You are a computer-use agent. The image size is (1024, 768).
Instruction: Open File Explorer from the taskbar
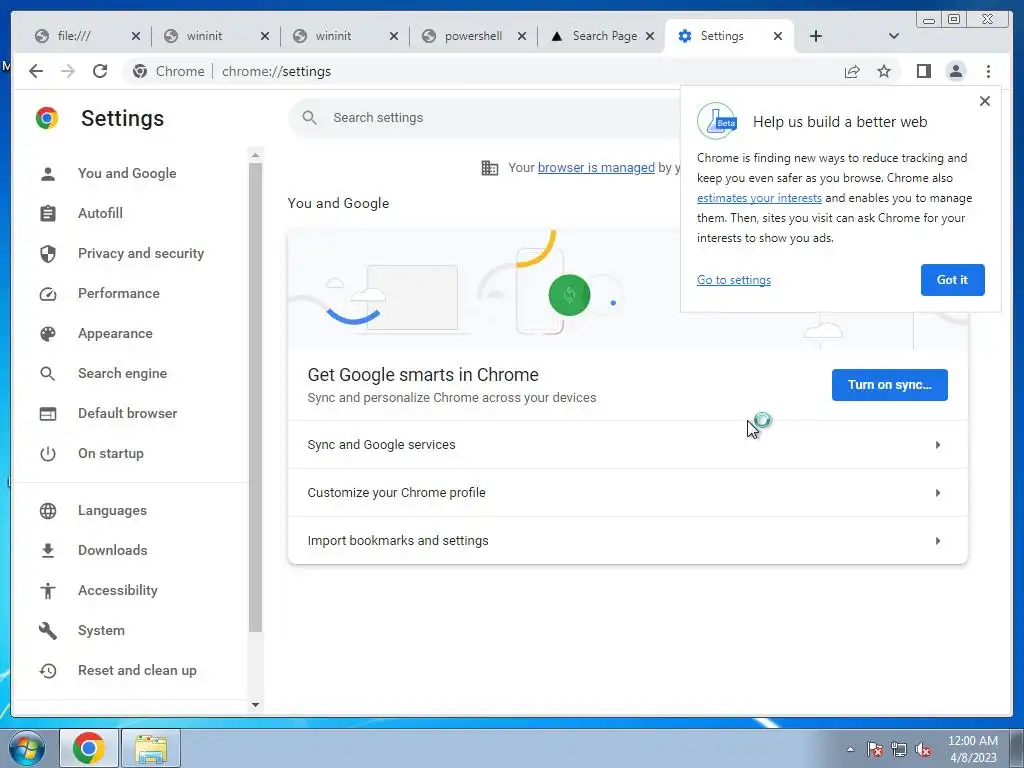coord(151,748)
